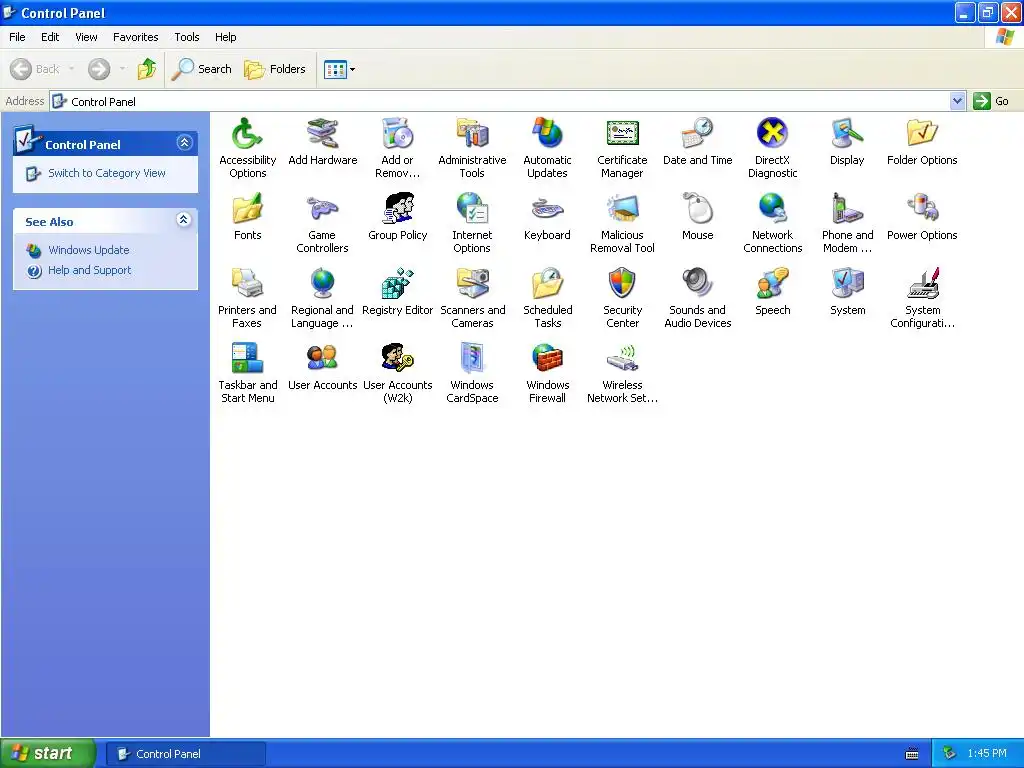Click the Up folder toolbar button
The image size is (1024, 768).
tap(147, 69)
